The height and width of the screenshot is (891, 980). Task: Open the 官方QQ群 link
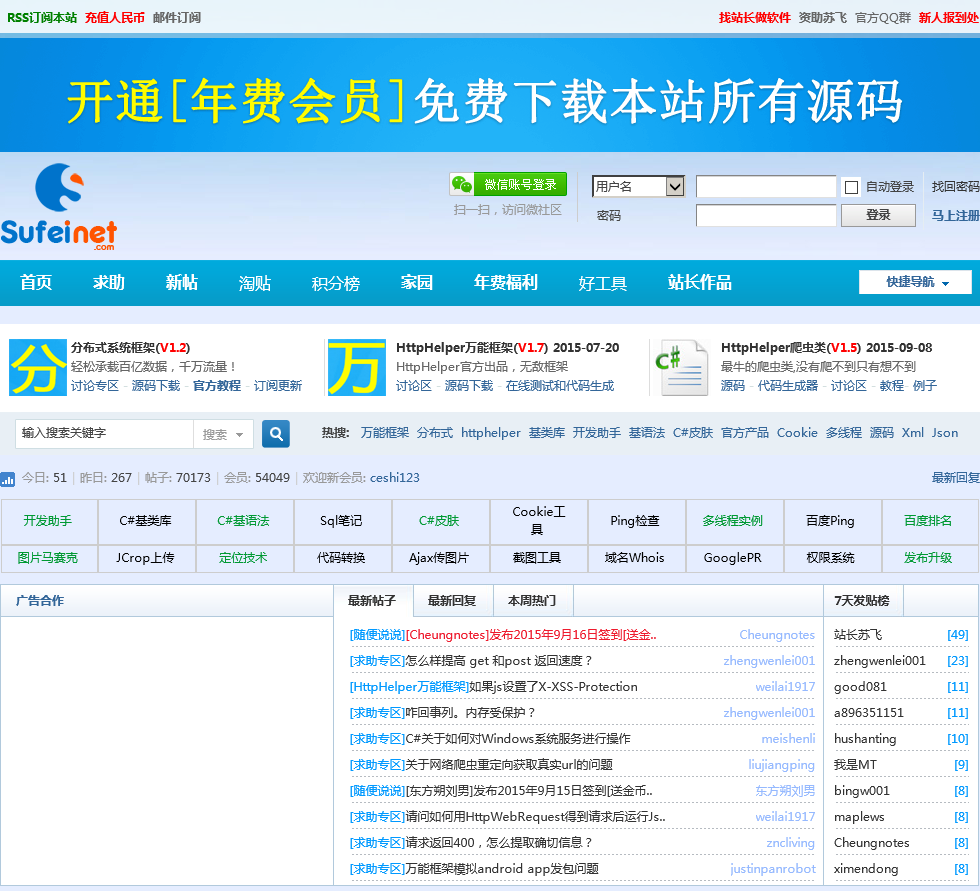pyautogui.click(x=882, y=17)
